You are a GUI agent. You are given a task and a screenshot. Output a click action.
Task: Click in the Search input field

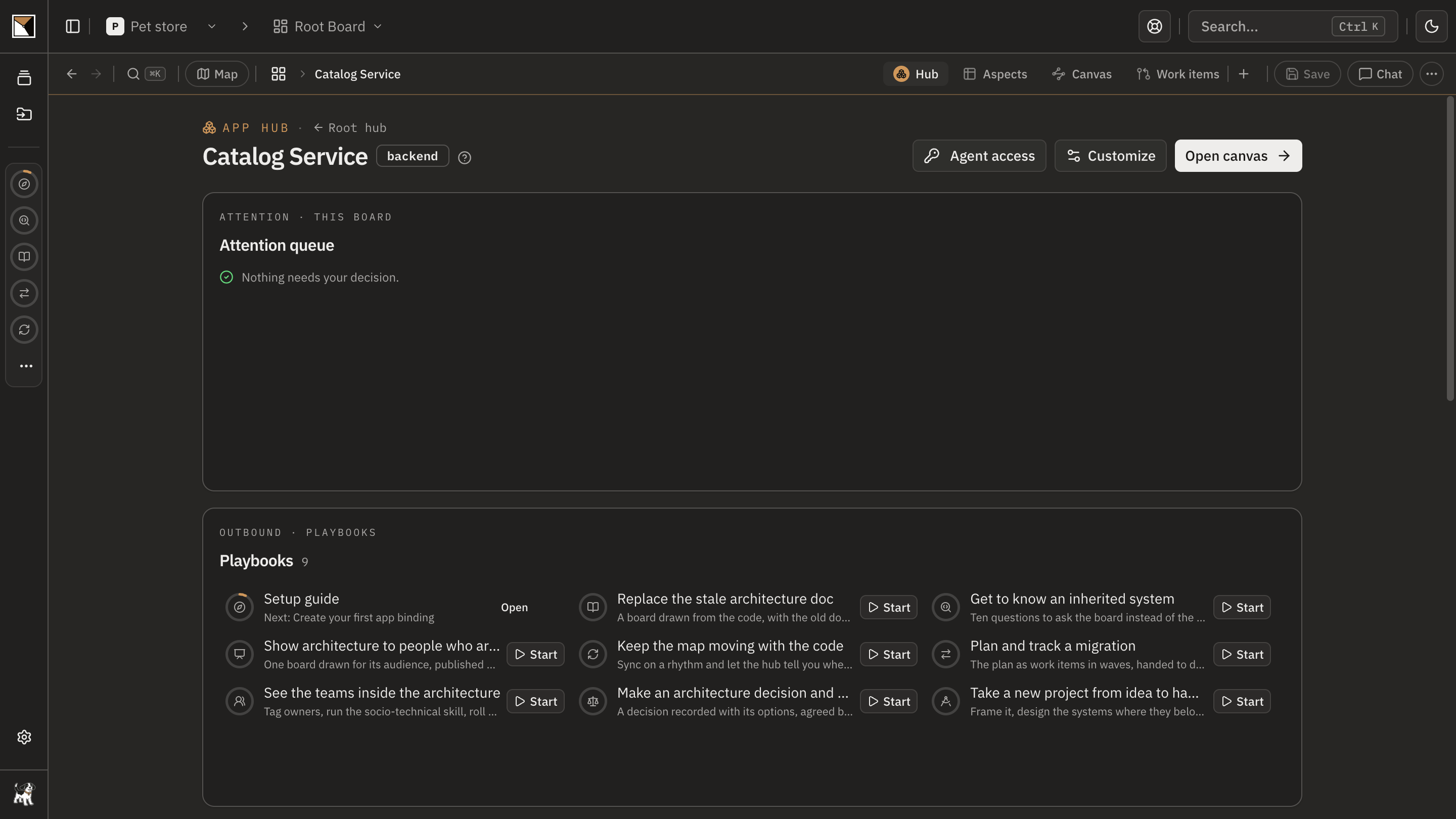[x=1293, y=27]
